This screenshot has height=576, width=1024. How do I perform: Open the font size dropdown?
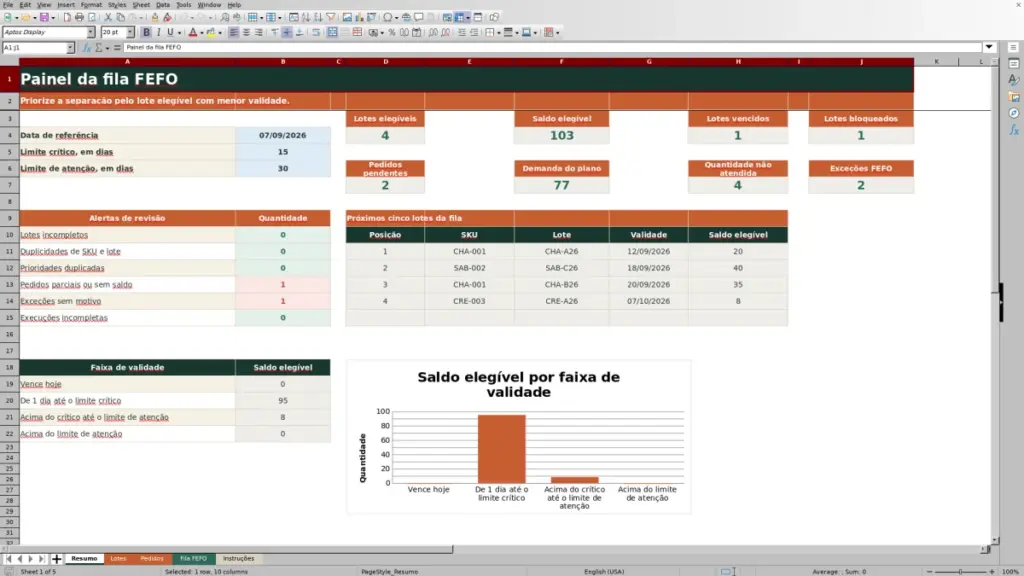[130, 32]
